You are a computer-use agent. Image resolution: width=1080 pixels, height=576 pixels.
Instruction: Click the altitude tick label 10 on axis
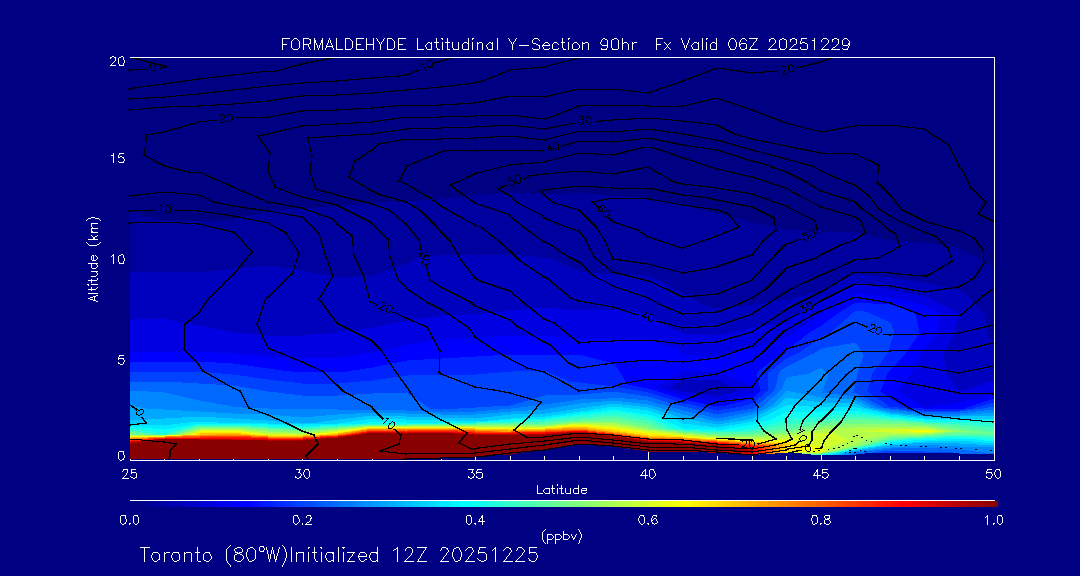[116, 259]
